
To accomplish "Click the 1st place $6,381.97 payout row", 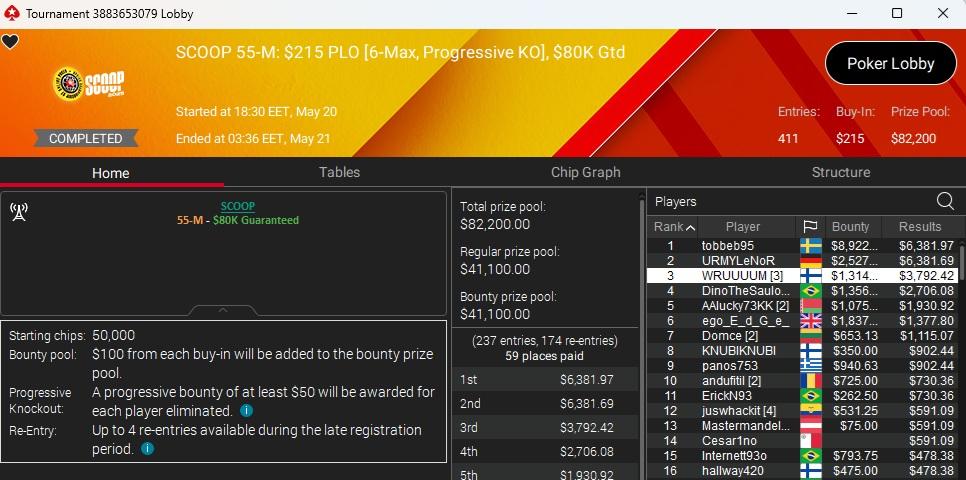I will pos(545,380).
